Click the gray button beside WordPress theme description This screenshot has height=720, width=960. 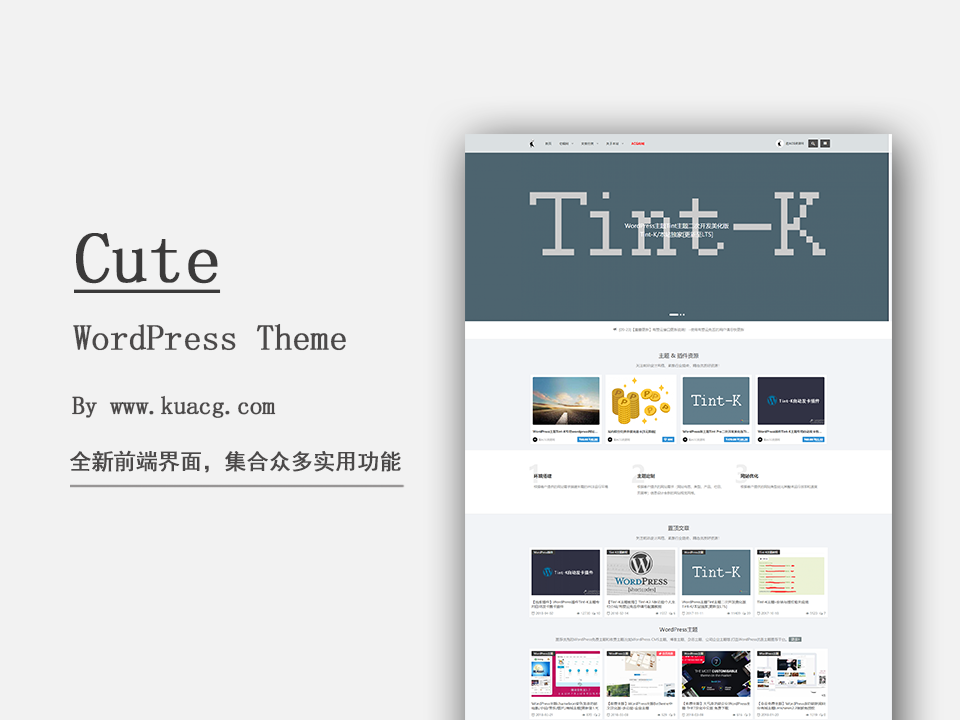[x=794, y=638]
